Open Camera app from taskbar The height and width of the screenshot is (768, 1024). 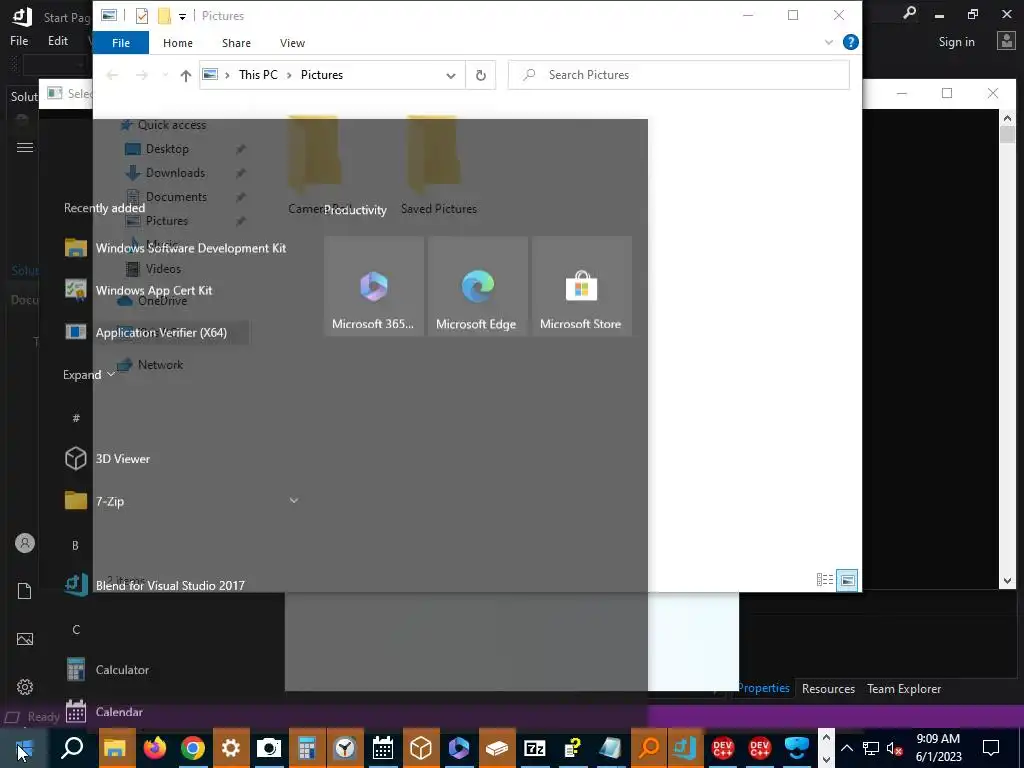pyautogui.click(x=268, y=748)
